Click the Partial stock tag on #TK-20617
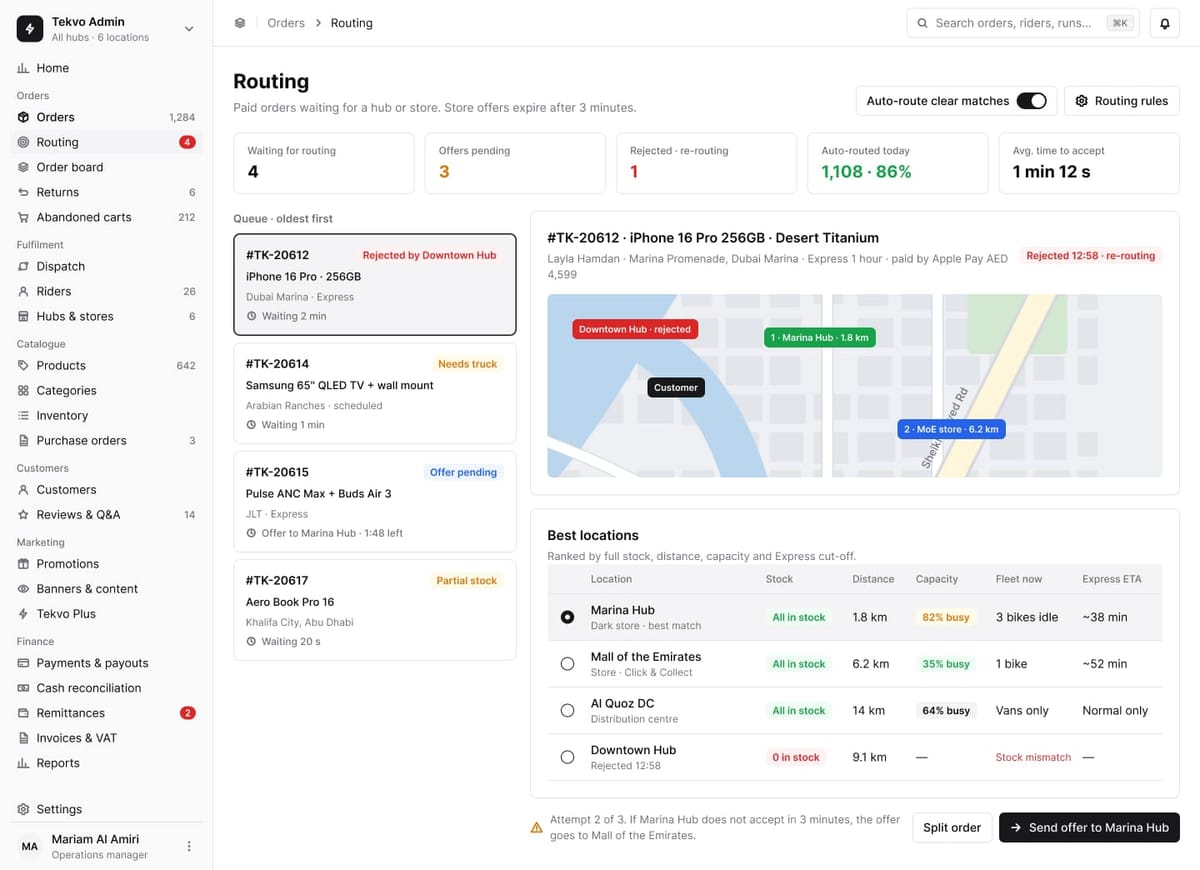The width and height of the screenshot is (1200, 870). [466, 580]
